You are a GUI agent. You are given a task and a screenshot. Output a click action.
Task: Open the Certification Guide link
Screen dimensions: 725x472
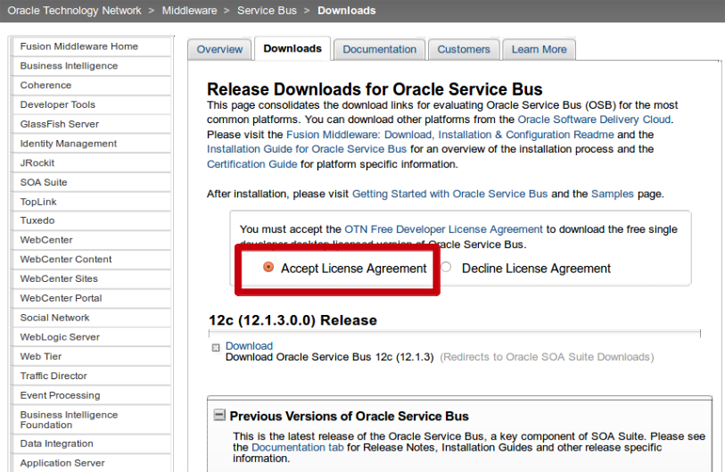251,164
